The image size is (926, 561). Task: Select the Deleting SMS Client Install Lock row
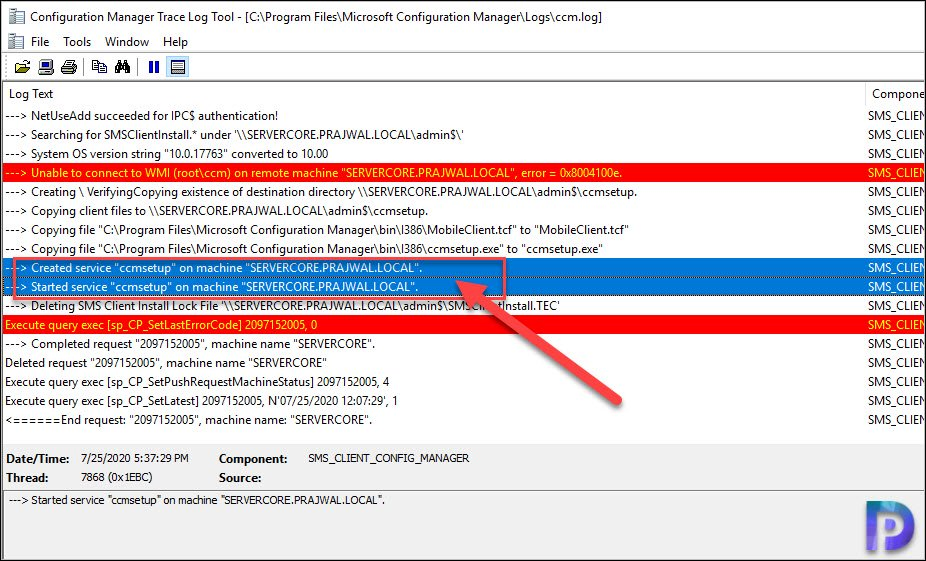click(463, 306)
